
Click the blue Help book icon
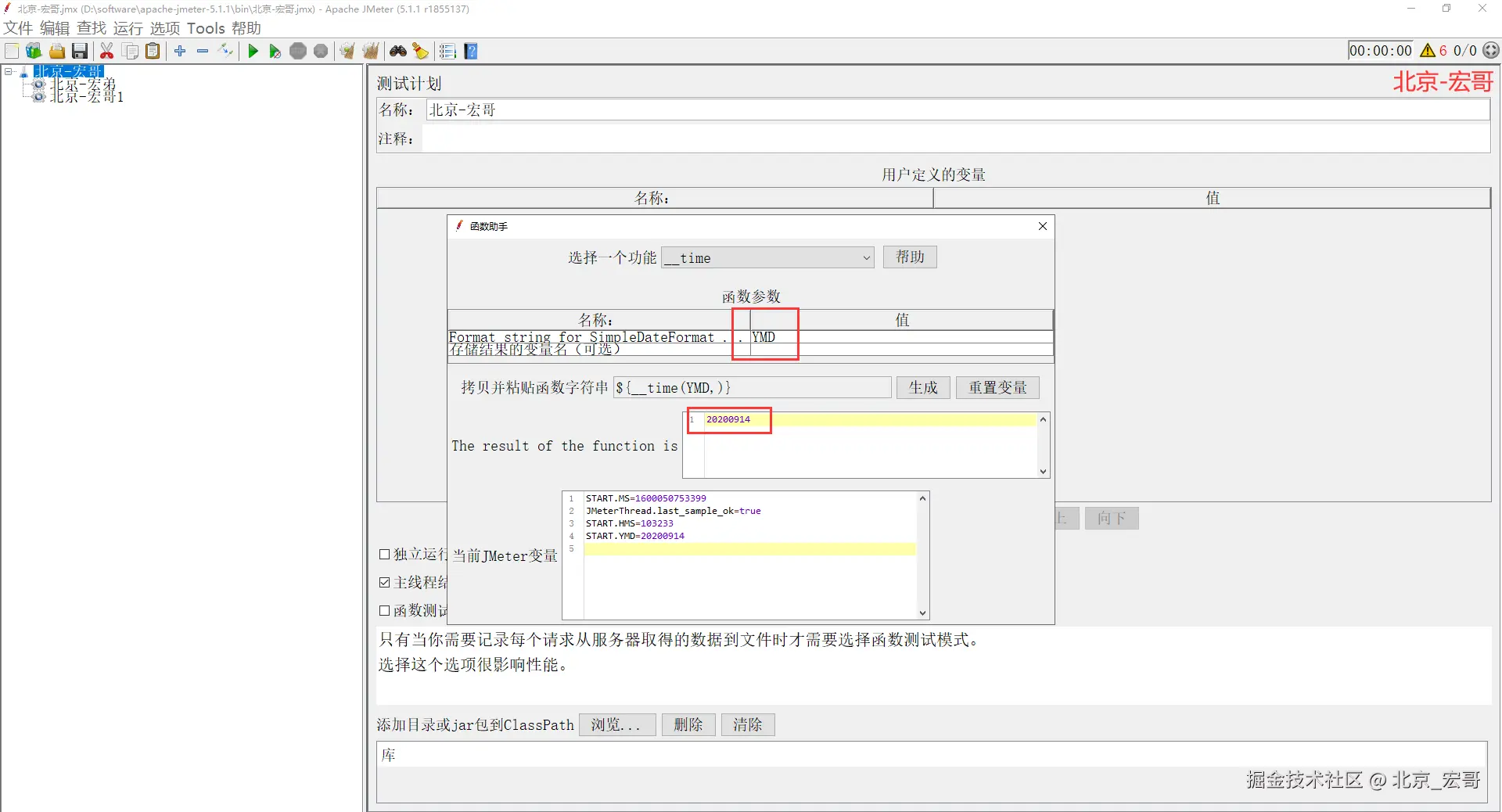tap(470, 51)
